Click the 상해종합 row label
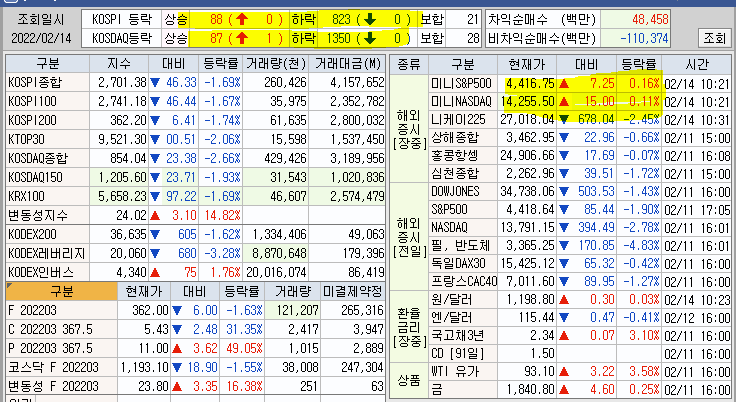 (455, 138)
